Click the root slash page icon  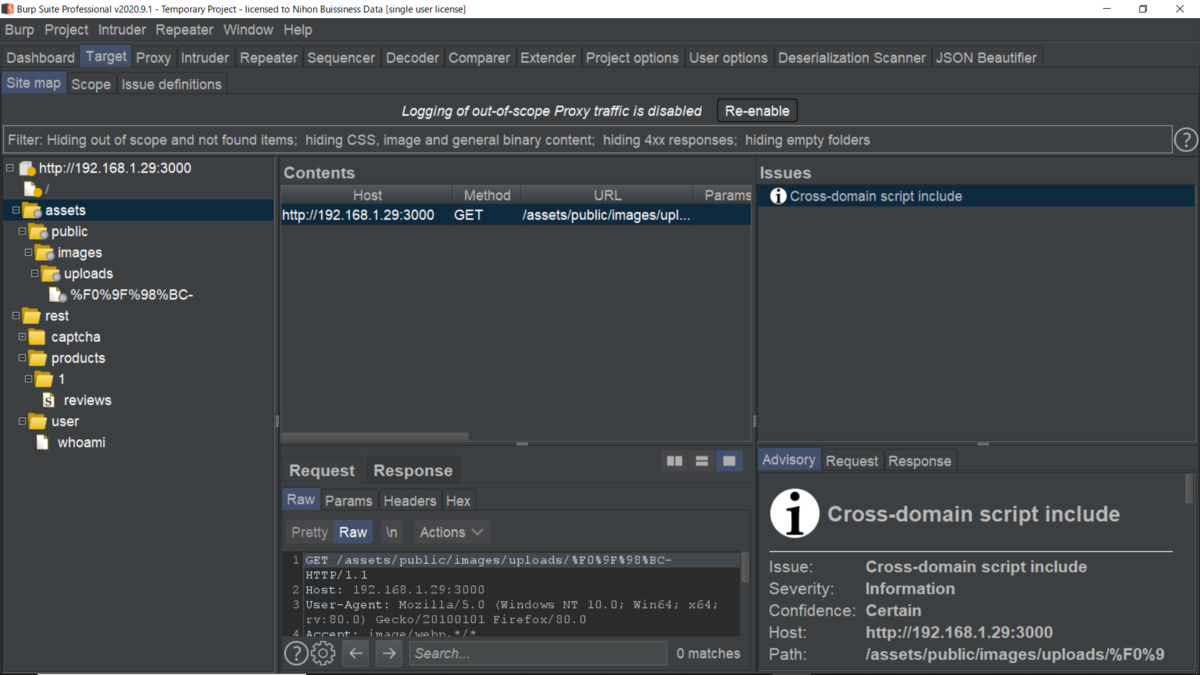pyautogui.click(x=32, y=189)
